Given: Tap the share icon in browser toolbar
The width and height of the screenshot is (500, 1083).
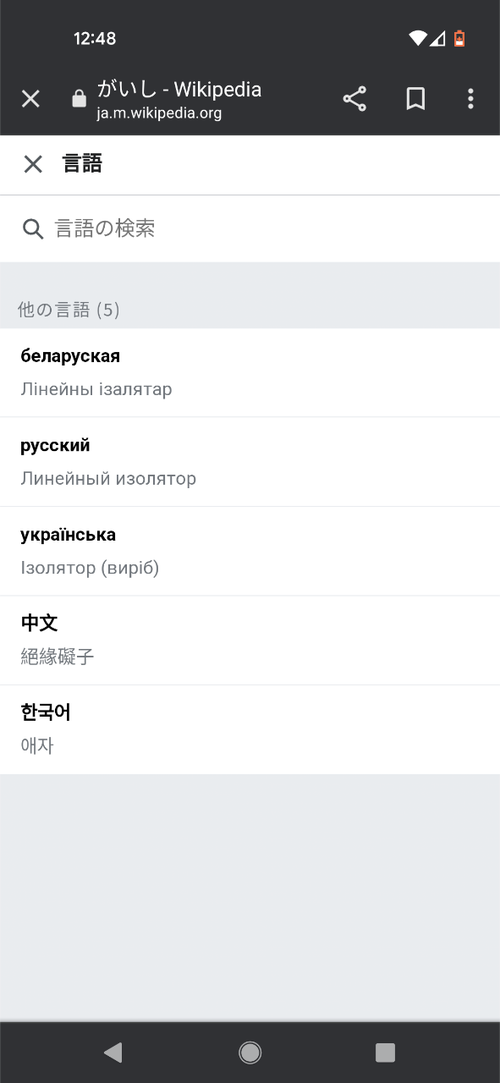Looking at the screenshot, I should tap(354, 99).
